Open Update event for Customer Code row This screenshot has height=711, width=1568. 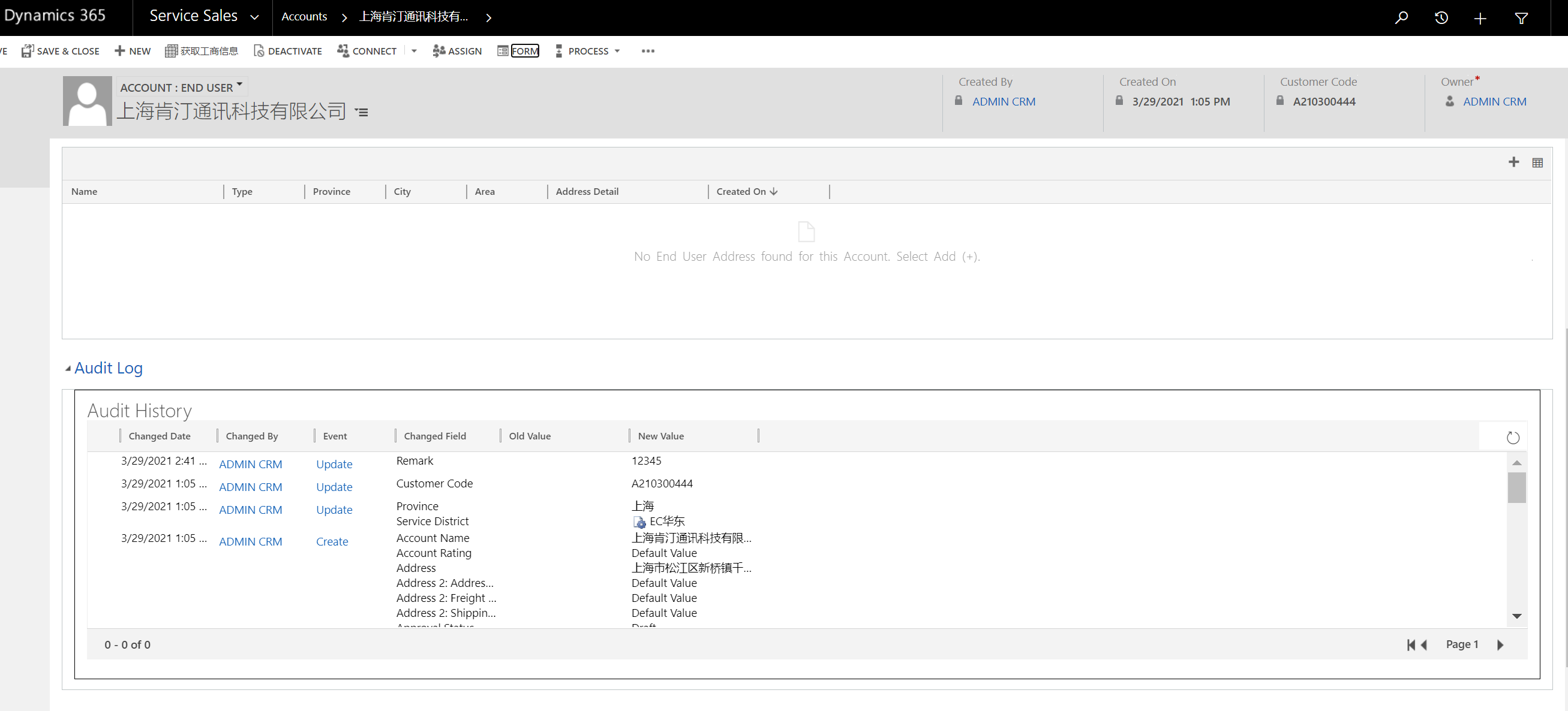pyautogui.click(x=334, y=487)
